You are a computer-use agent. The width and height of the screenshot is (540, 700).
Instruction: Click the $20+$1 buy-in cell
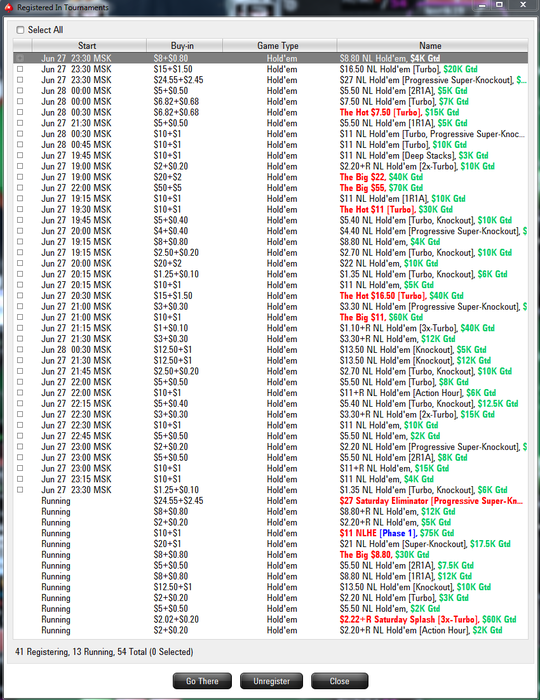click(167, 544)
